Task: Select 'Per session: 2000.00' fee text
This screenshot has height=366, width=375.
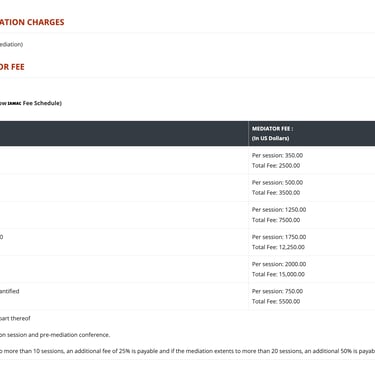Action: [x=279, y=264]
